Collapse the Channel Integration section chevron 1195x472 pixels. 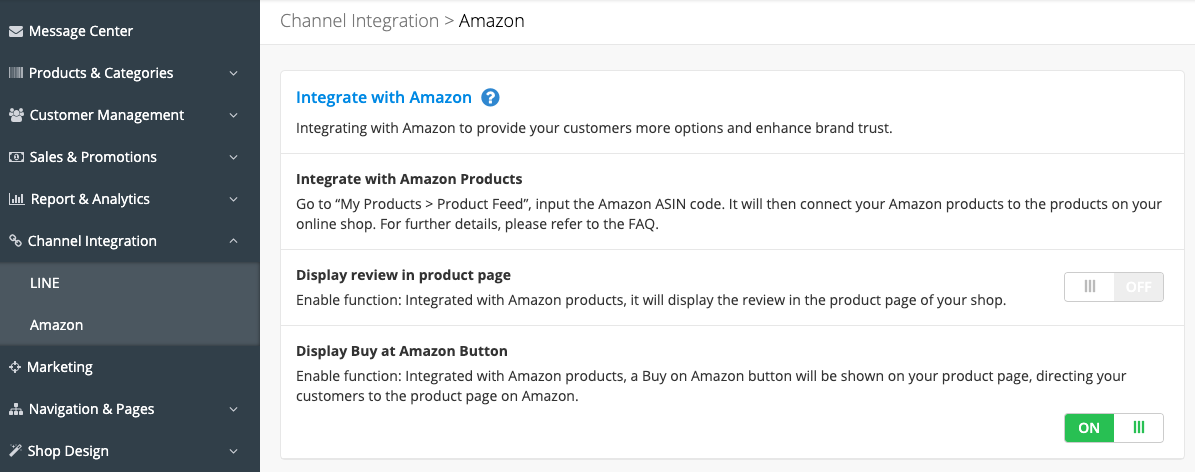click(x=234, y=241)
